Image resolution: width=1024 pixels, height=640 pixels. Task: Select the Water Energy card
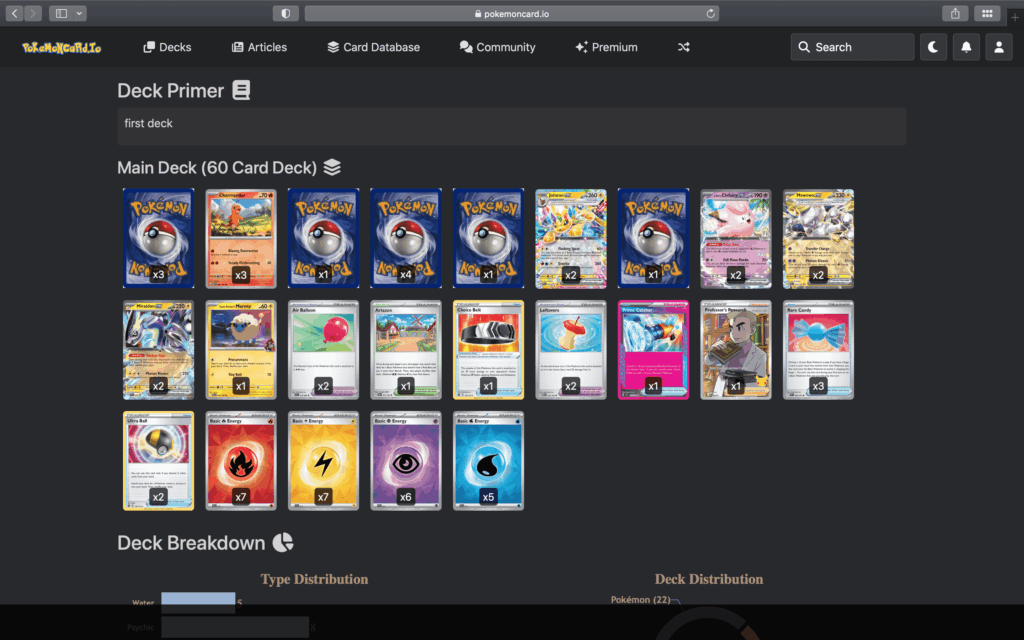click(488, 460)
